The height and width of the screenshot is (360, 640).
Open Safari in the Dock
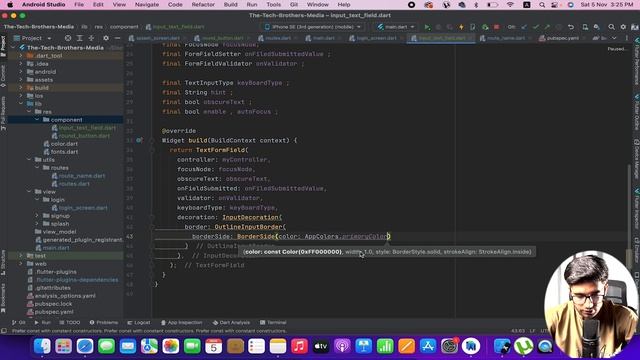pos(85,346)
